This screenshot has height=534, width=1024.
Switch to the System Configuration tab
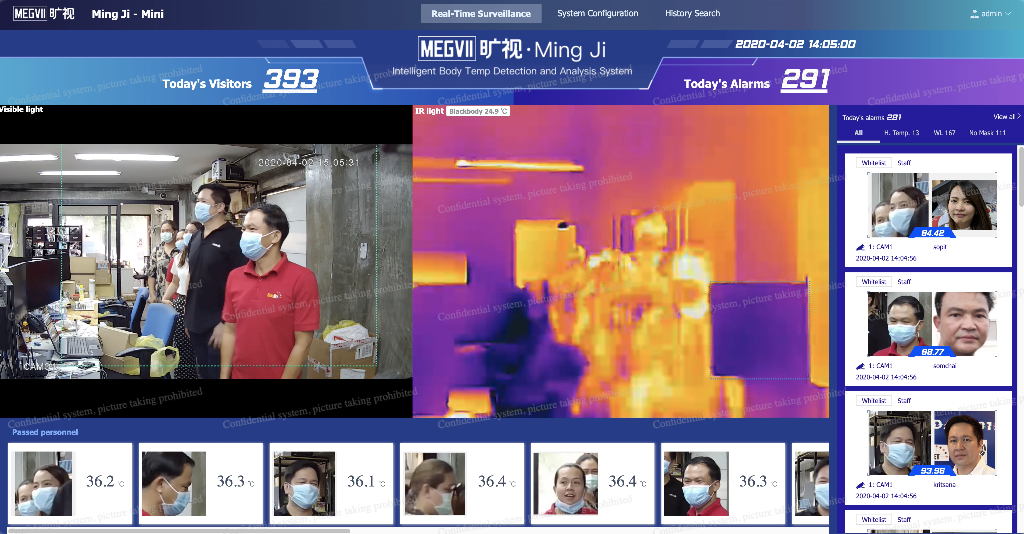point(598,13)
